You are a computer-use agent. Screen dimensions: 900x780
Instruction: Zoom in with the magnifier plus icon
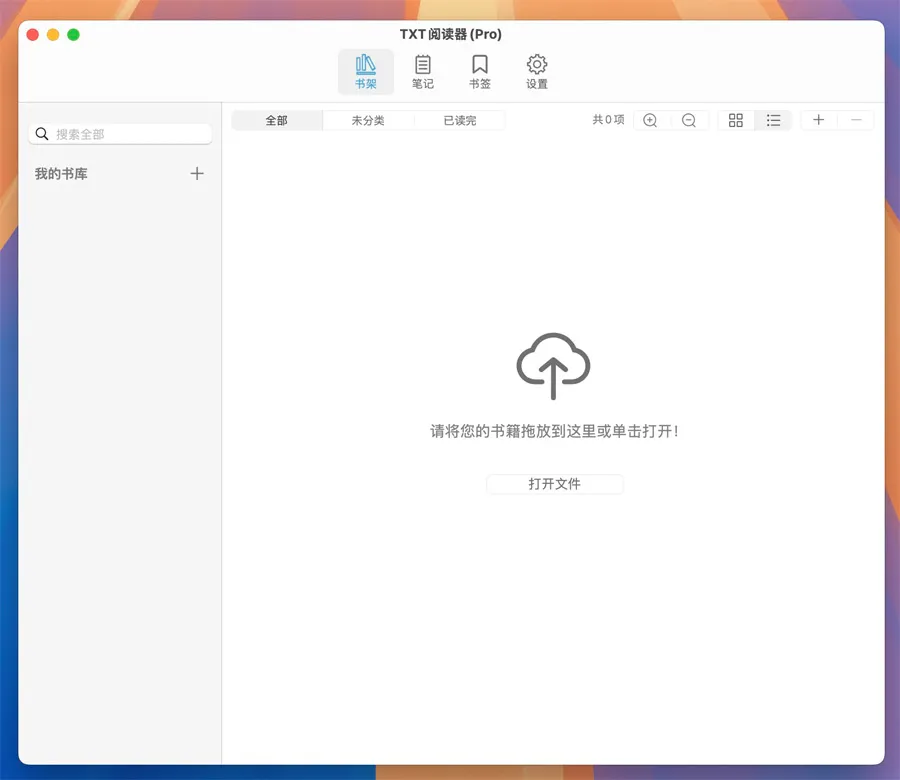click(x=650, y=121)
